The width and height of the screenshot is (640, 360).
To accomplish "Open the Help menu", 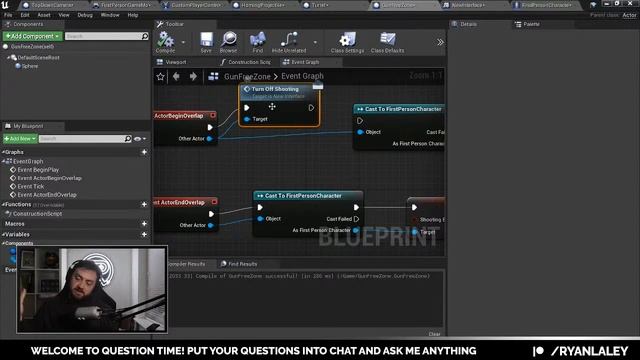I will click(x=133, y=15).
